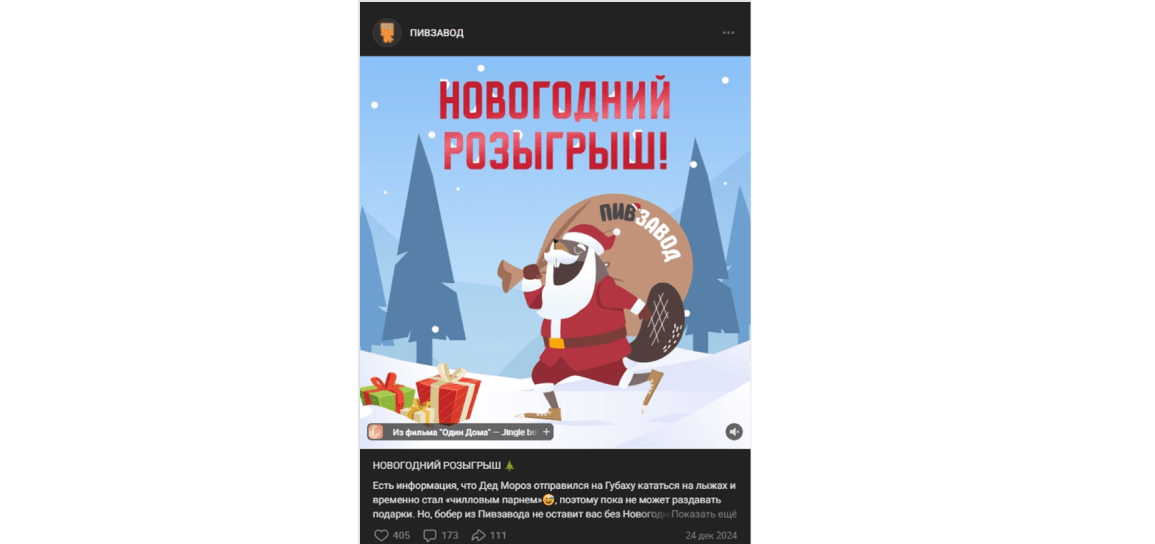Image resolution: width=1155 pixels, height=544 pixels.
Task: Click the gift boxes in the picture
Action: click(420, 395)
